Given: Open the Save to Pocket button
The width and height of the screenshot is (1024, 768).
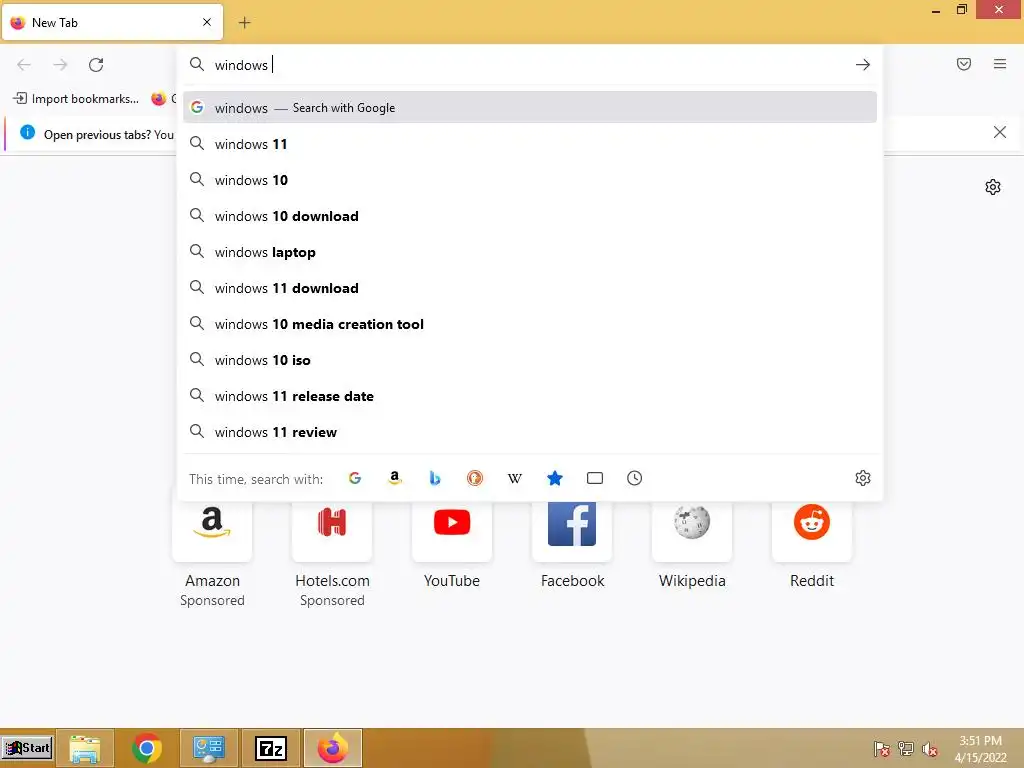Looking at the screenshot, I should pyautogui.click(x=964, y=64).
